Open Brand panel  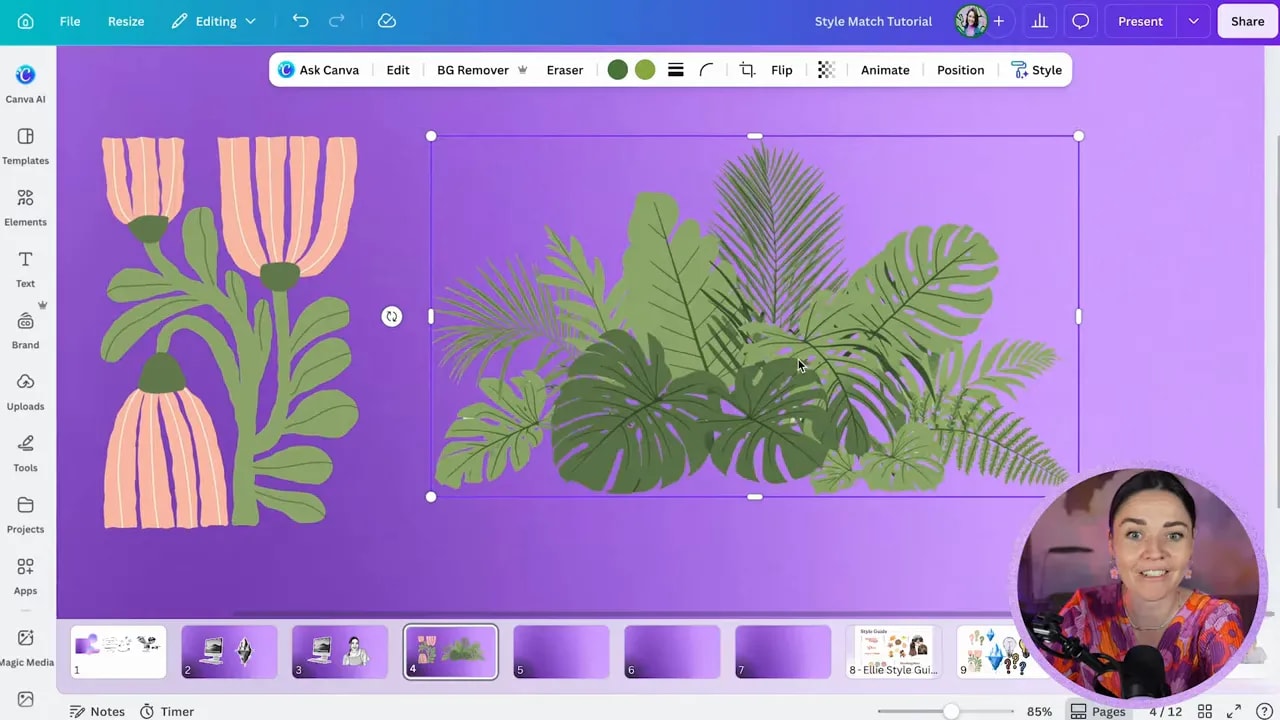[25, 331]
